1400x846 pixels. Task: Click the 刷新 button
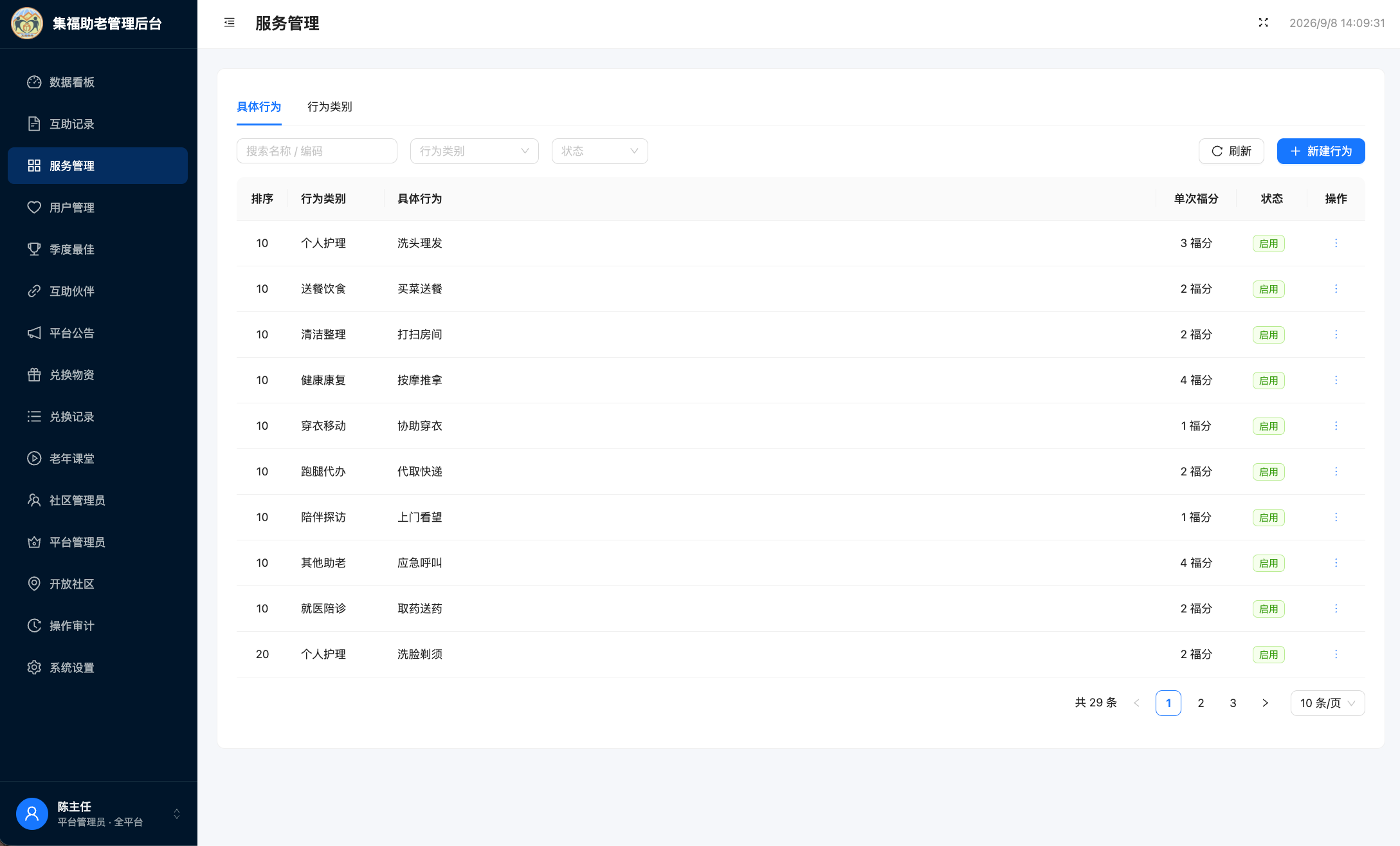(x=1232, y=151)
